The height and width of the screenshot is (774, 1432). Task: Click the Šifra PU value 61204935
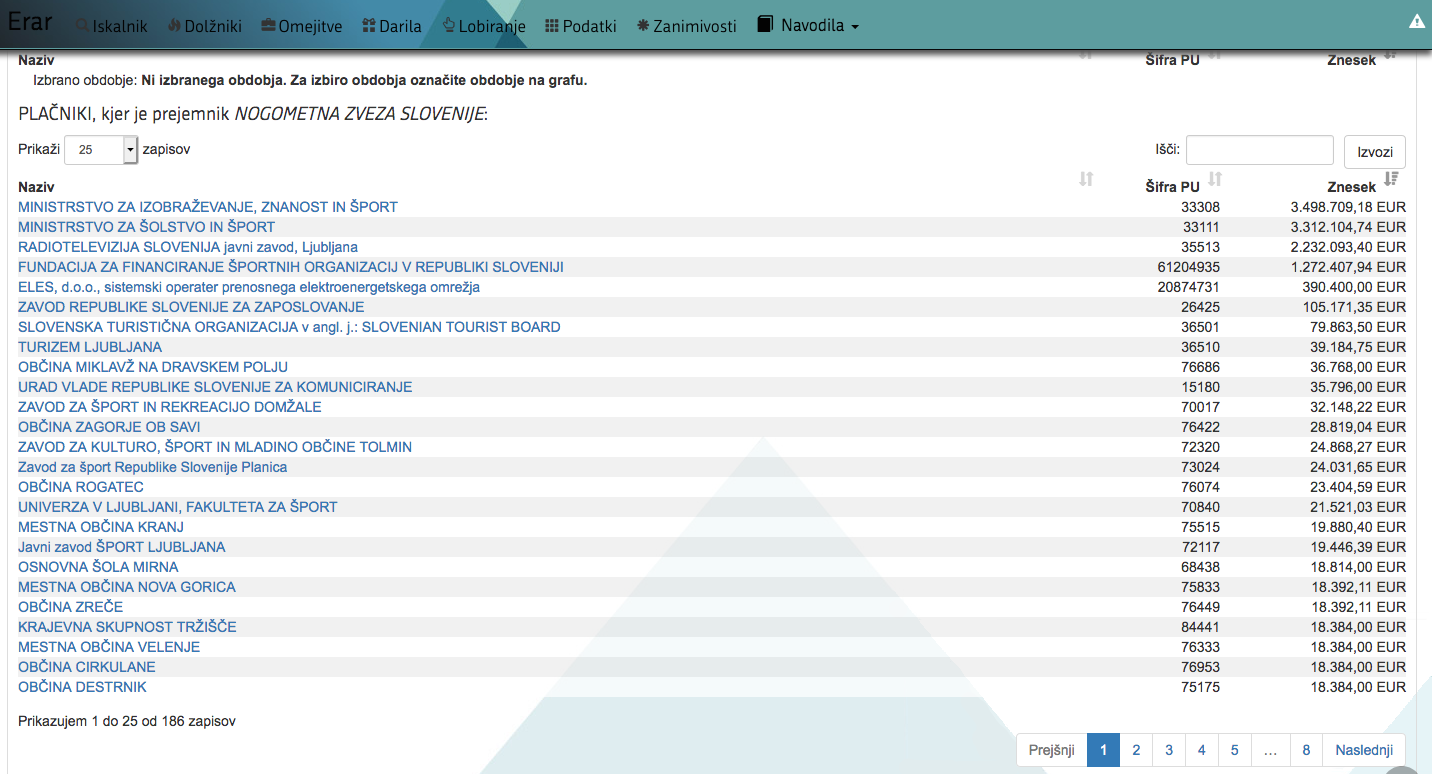tap(1189, 267)
